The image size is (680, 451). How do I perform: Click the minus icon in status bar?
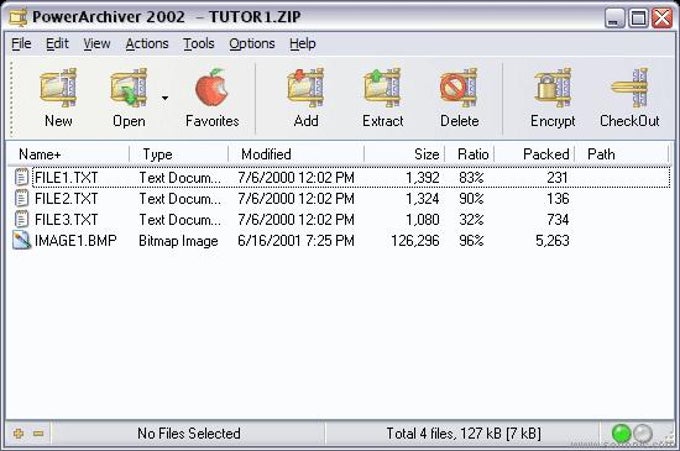tap(39, 433)
